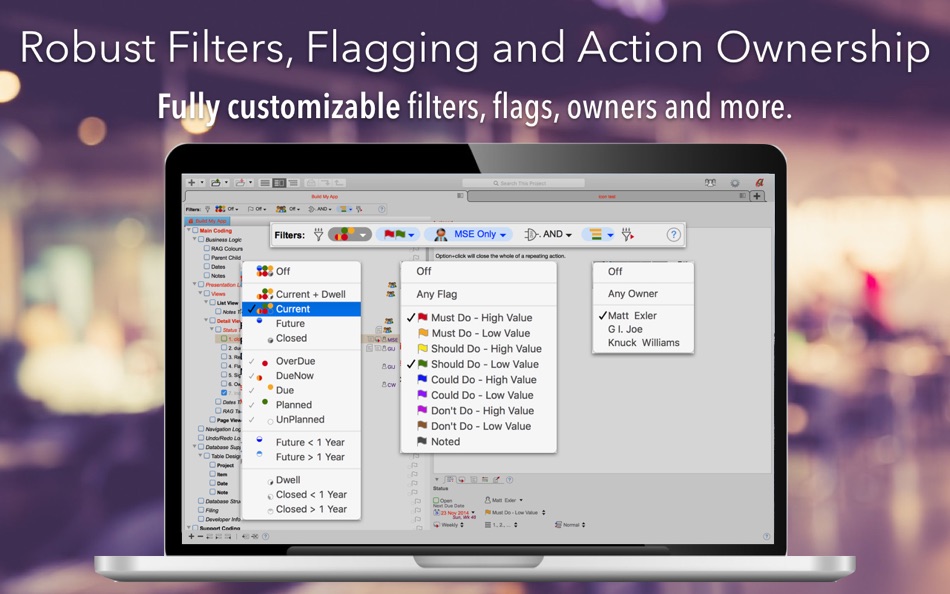
Task: Add a new tab with the plus button
Action: pos(757,196)
